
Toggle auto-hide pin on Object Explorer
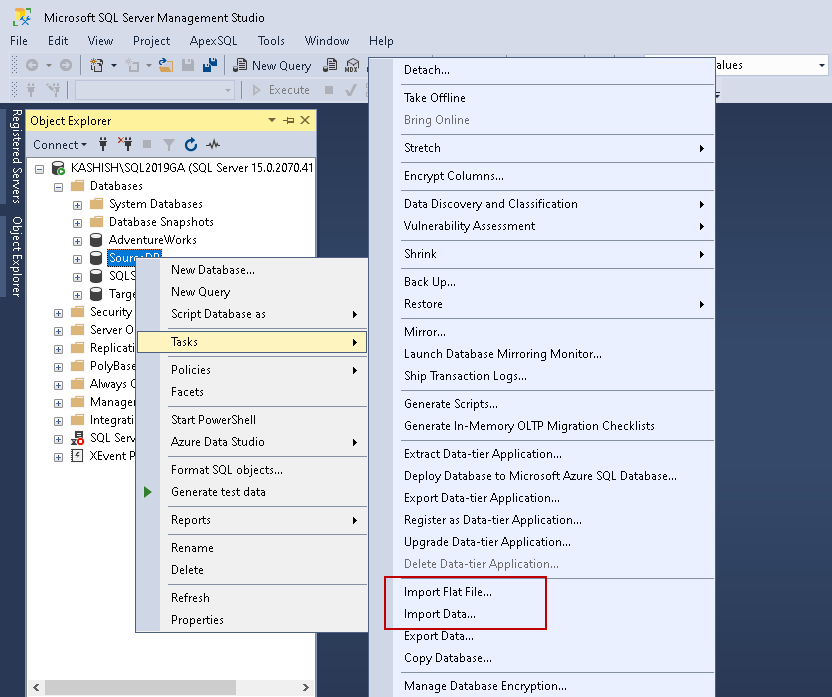[289, 120]
